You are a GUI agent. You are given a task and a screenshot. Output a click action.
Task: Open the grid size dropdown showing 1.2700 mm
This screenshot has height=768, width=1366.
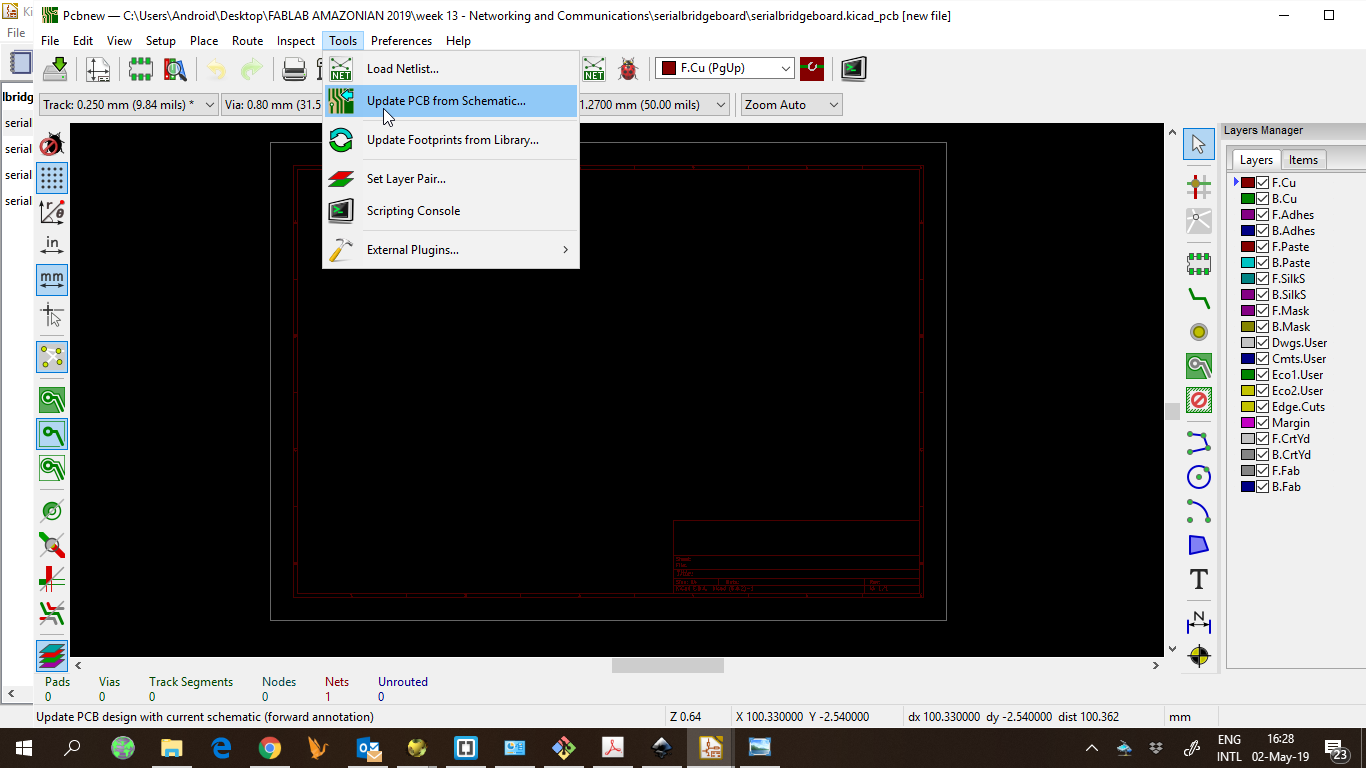655,105
